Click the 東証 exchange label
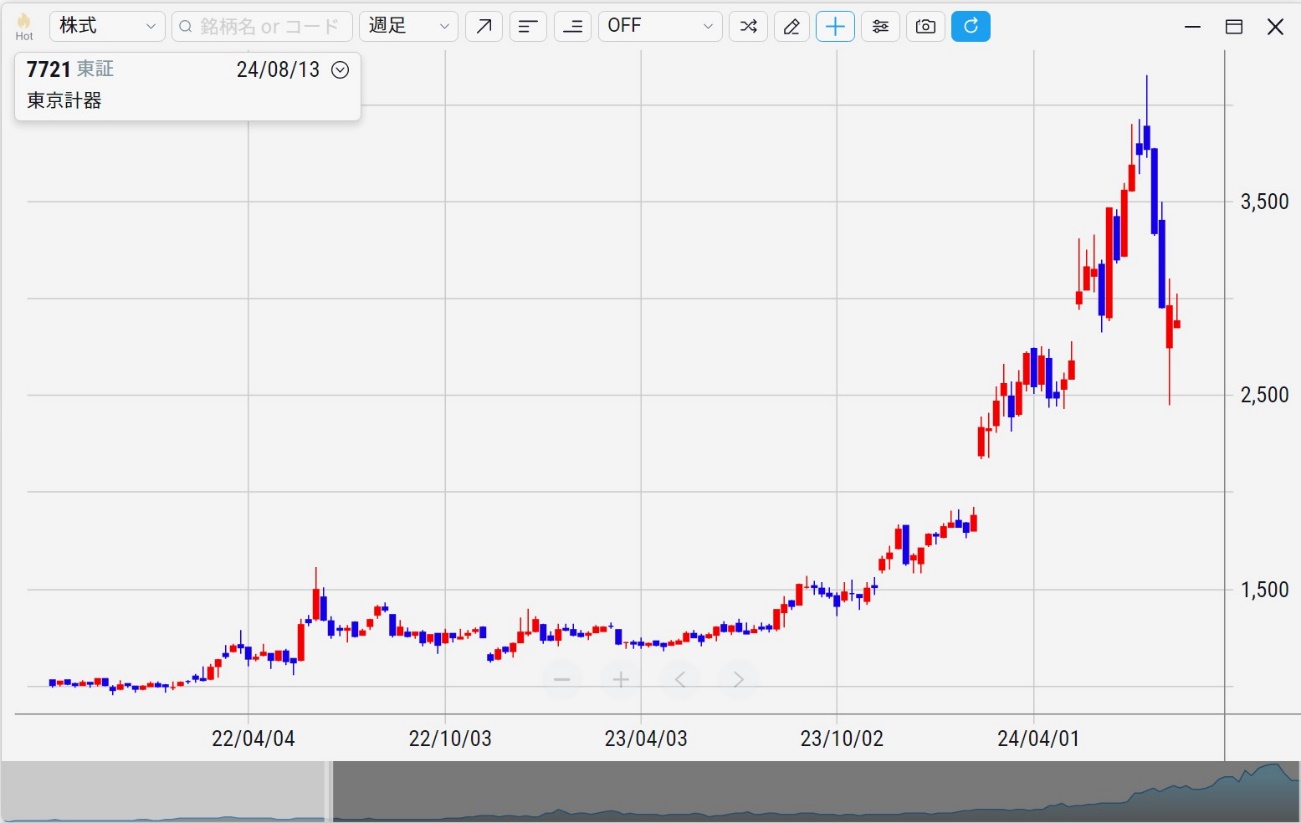Viewport: 1301px width, 823px height. point(95,70)
